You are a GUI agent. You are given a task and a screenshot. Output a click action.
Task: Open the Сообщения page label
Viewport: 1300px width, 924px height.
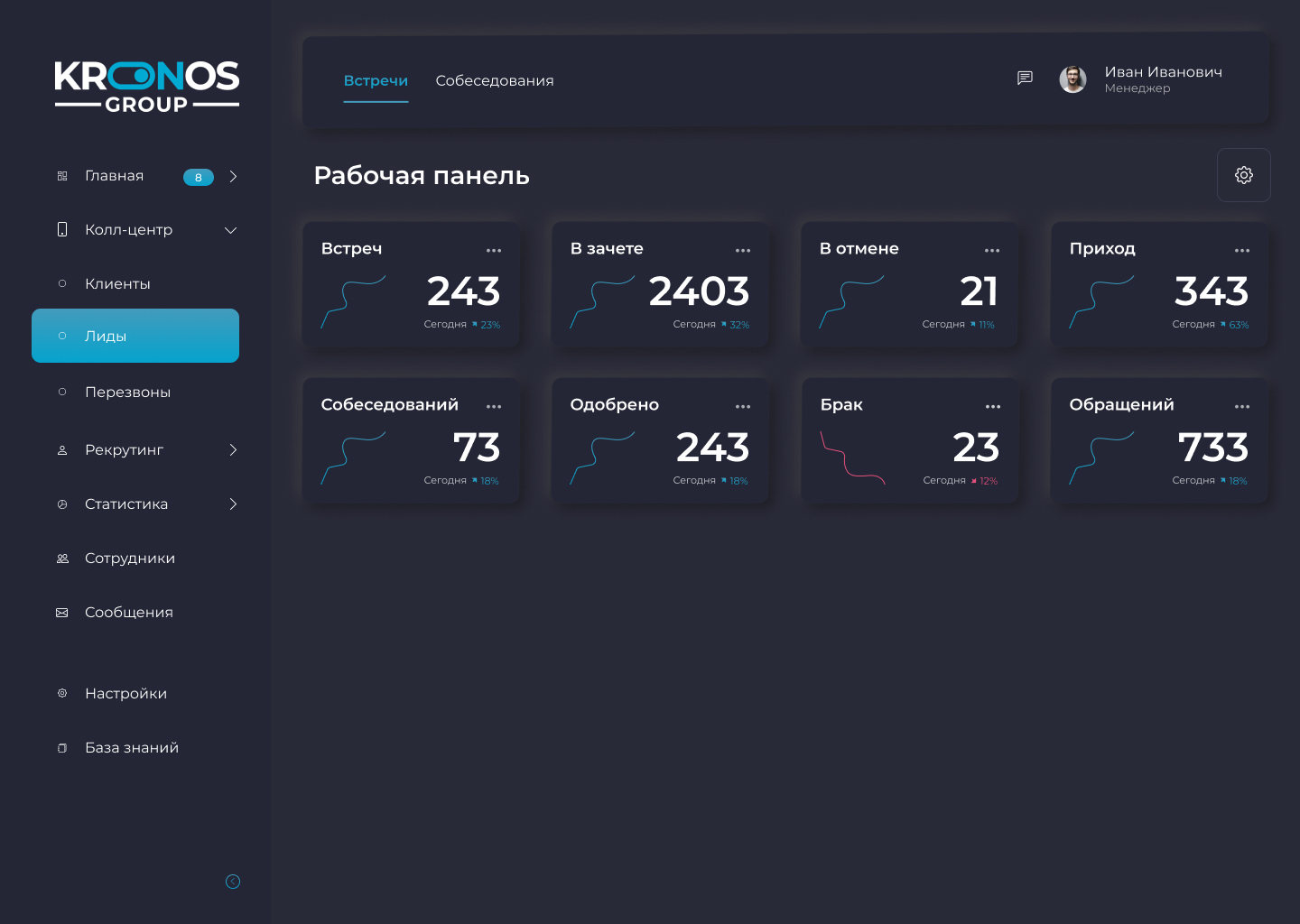point(129,613)
